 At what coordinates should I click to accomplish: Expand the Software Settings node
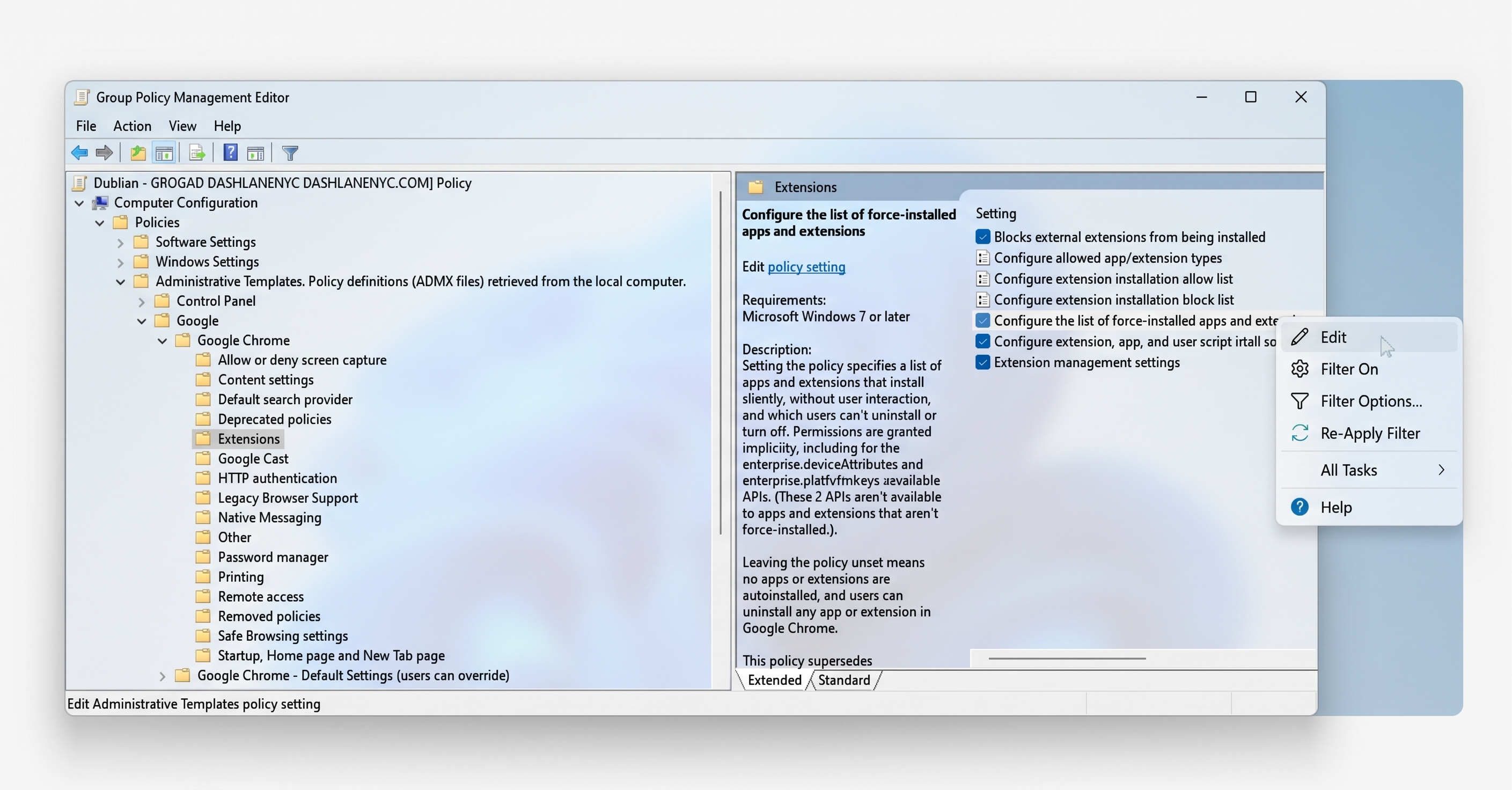[x=120, y=243]
